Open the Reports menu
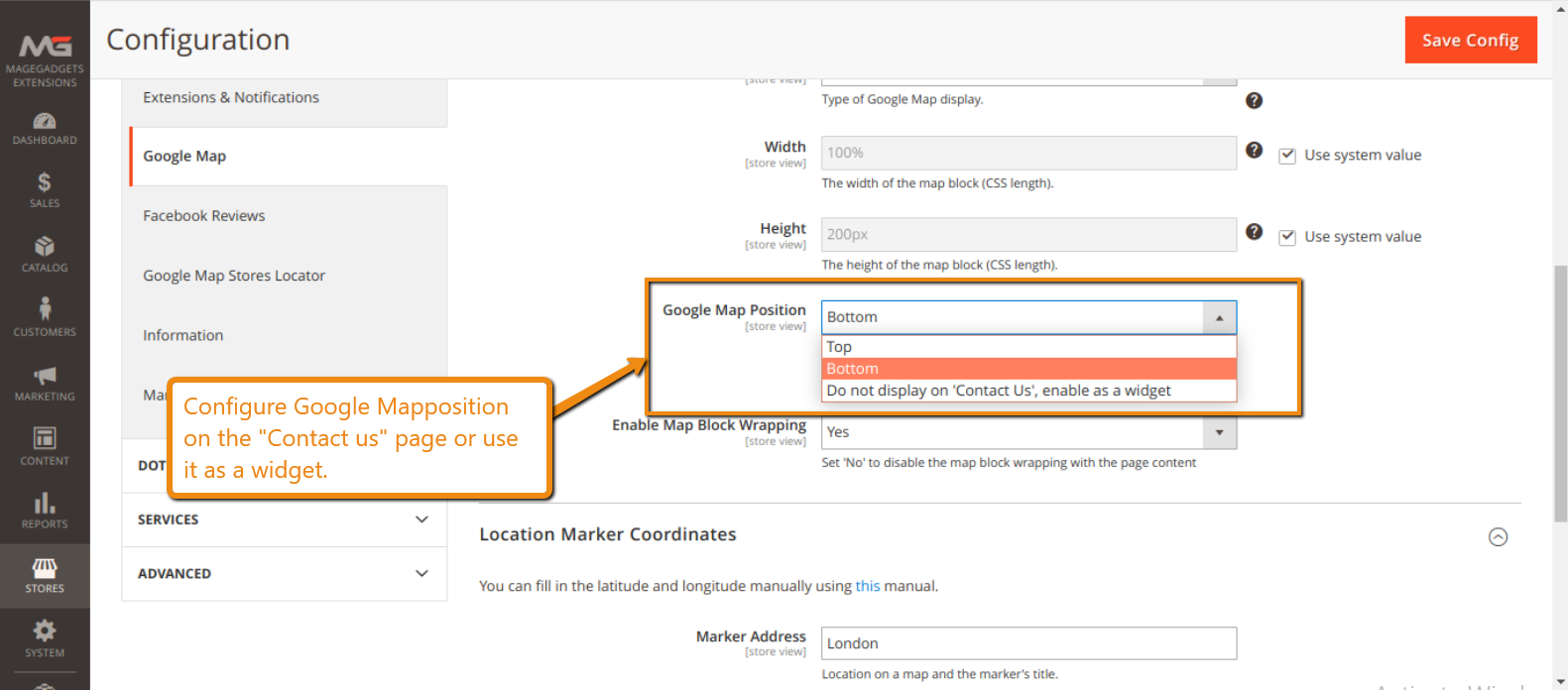The width and height of the screenshot is (1568, 690). tap(45, 511)
